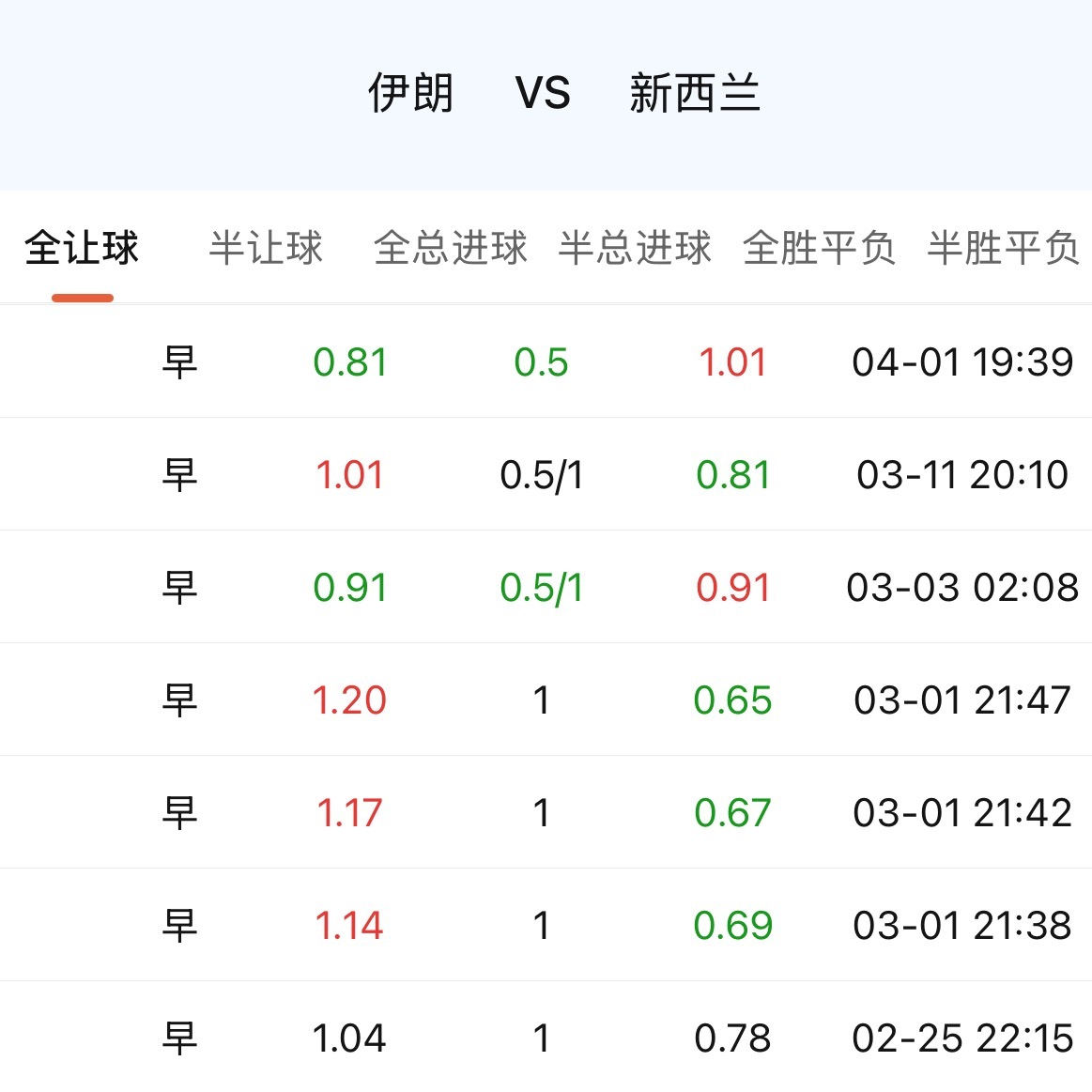Click 早 label in 03-11 20:10 row
Viewport: 1092px width, 1092px height.
(x=179, y=475)
